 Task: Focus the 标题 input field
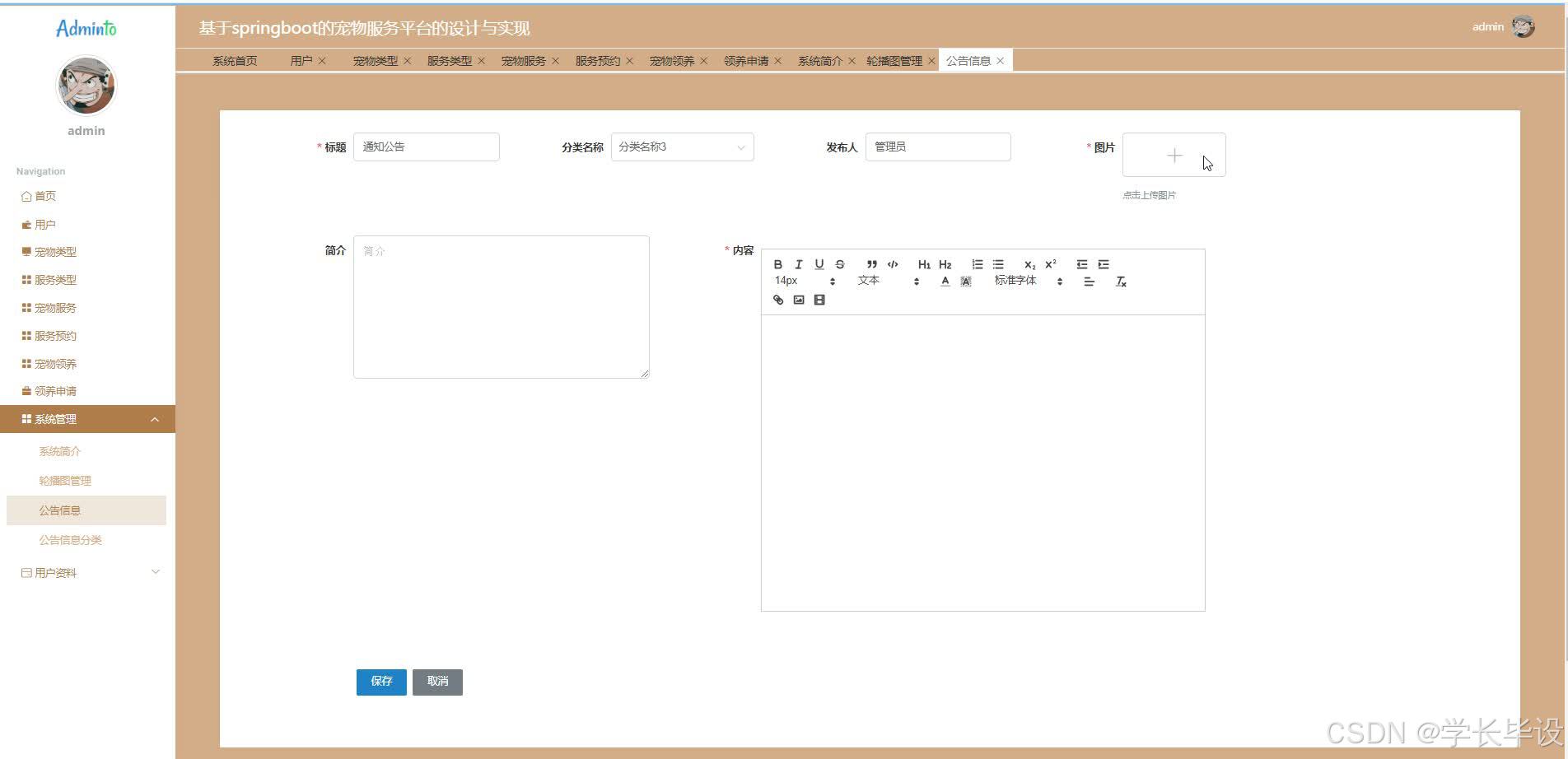[x=426, y=147]
